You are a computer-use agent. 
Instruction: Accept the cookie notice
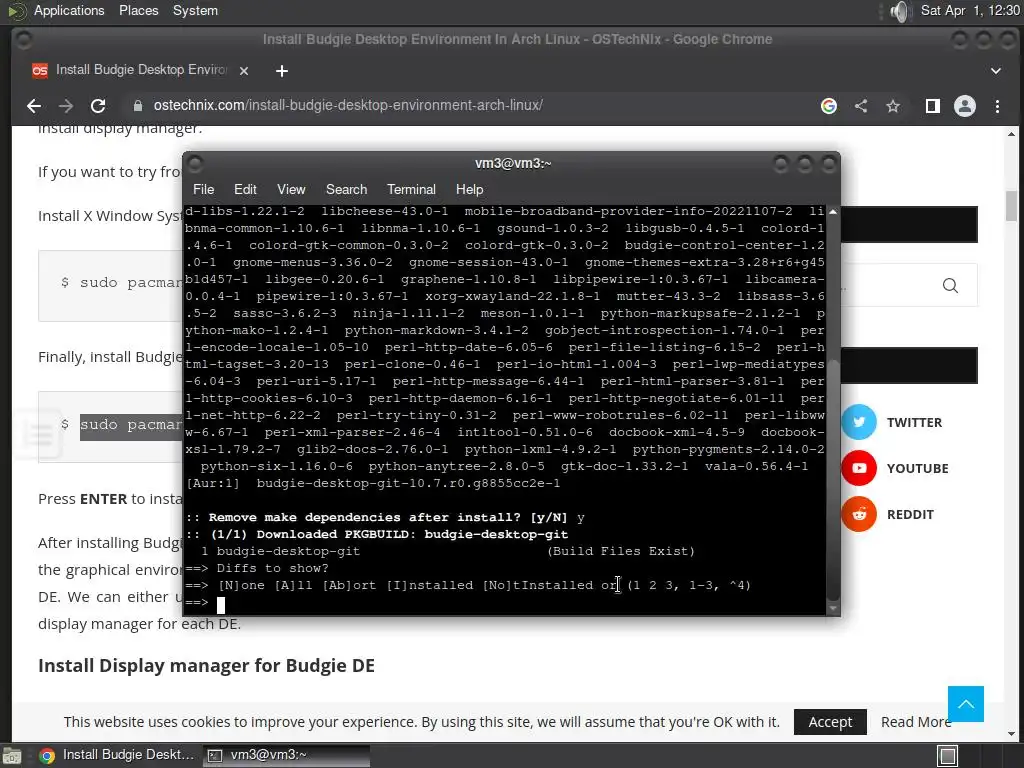(x=830, y=722)
